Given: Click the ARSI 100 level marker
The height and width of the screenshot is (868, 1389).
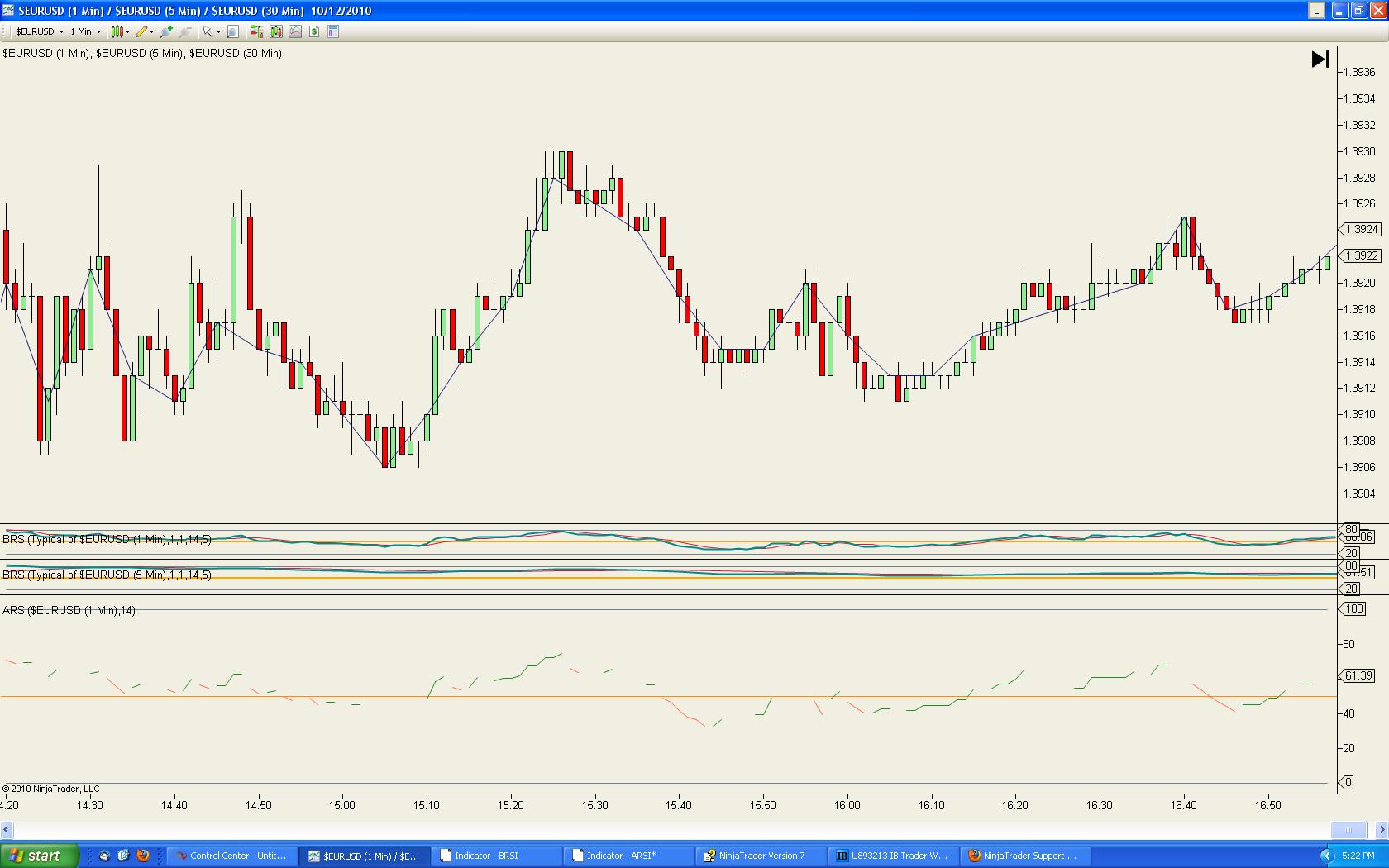Looking at the screenshot, I should point(1353,608).
